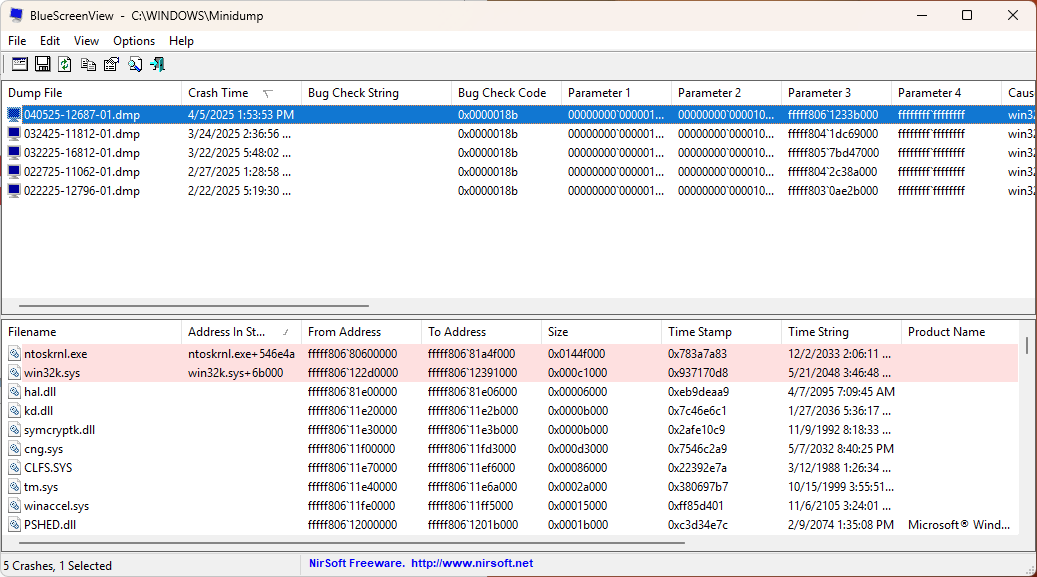This screenshot has width=1037, height=577.
Task: Click CLFS.SYS file icon
Action: coord(15,468)
